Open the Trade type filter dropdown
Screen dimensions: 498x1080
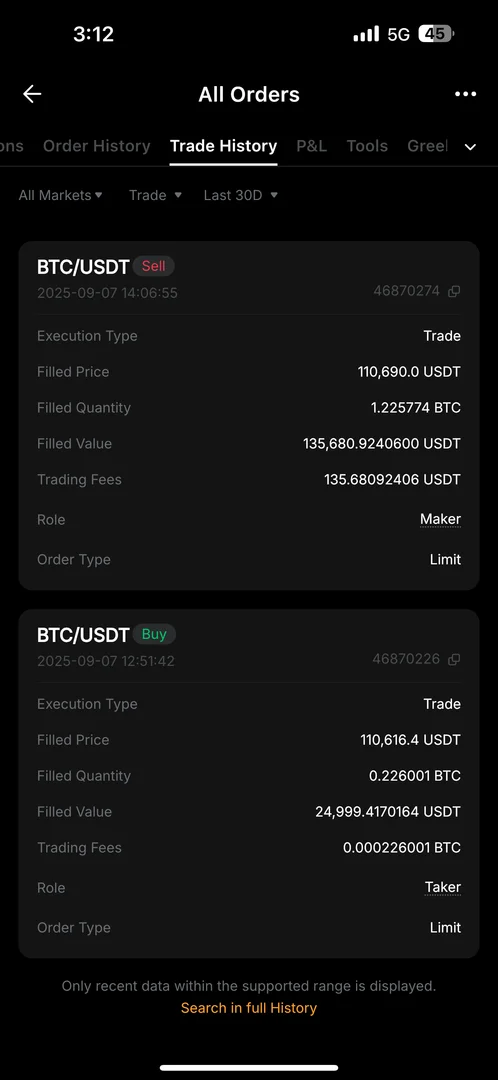point(156,196)
